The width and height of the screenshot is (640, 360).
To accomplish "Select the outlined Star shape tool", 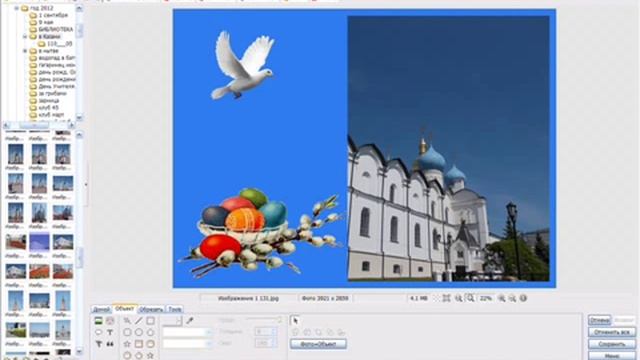I will pos(127,344).
